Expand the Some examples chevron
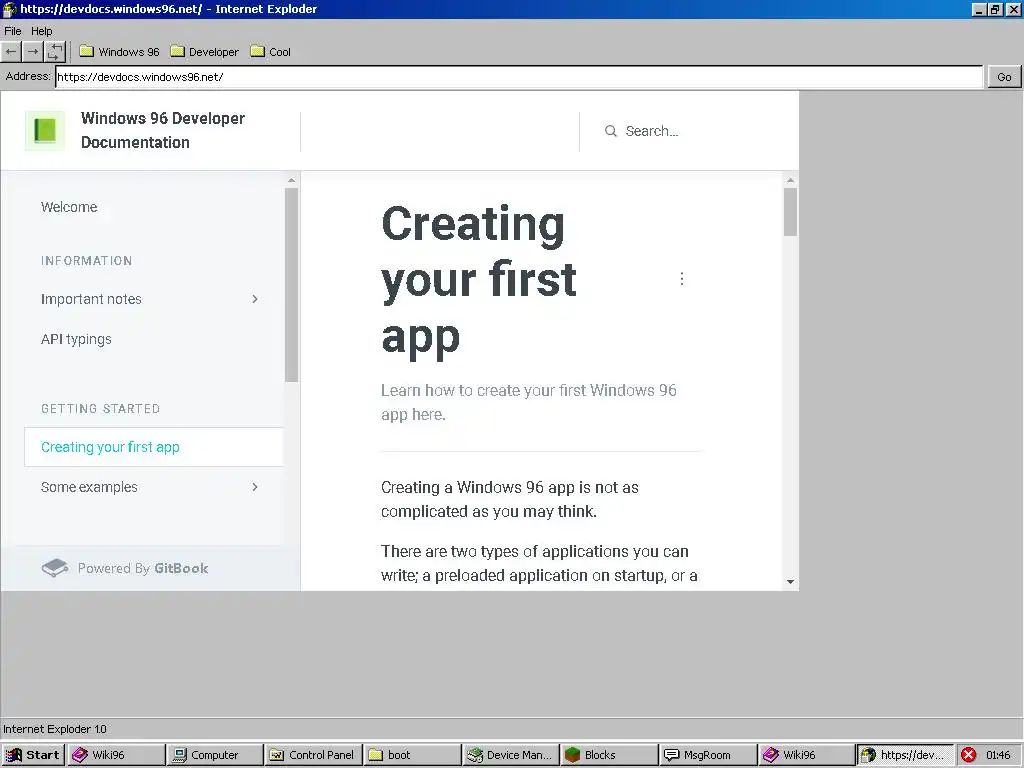This screenshot has height=768, width=1024. [x=255, y=487]
